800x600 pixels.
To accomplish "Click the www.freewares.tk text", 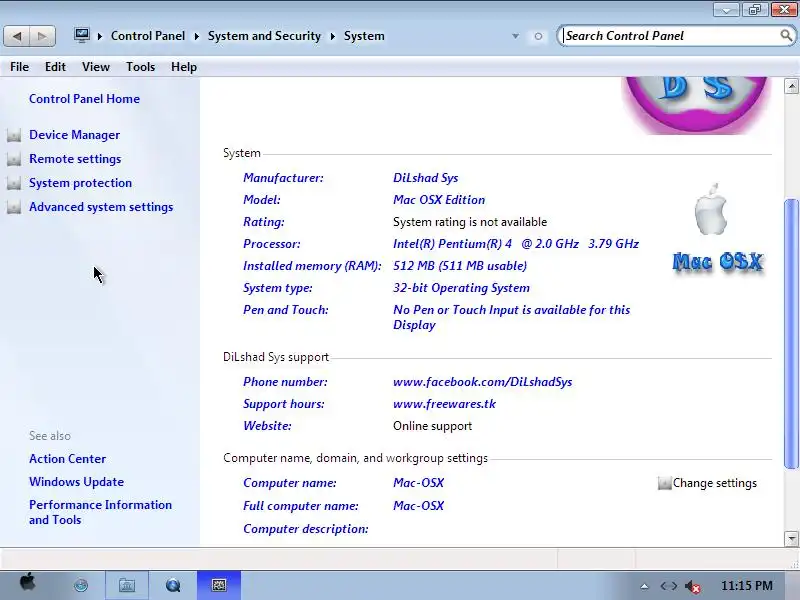I will click(444, 404).
